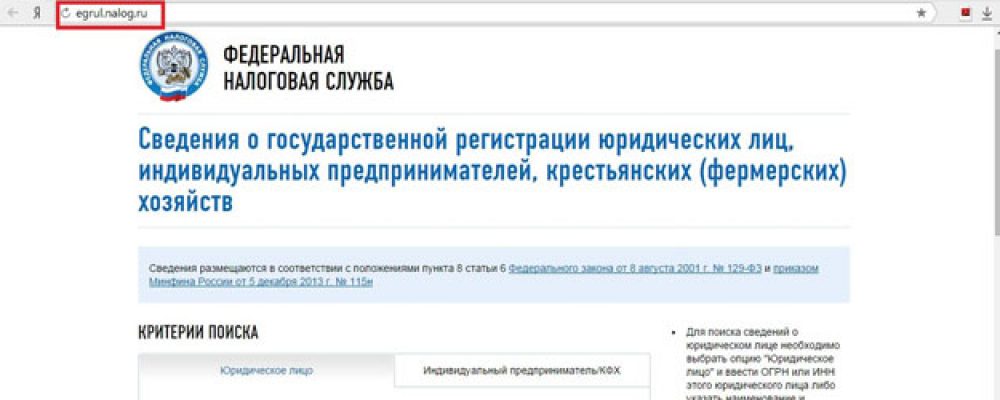The image size is (1000, 400).
Task: Open the red extension icon
Action: [966, 12]
